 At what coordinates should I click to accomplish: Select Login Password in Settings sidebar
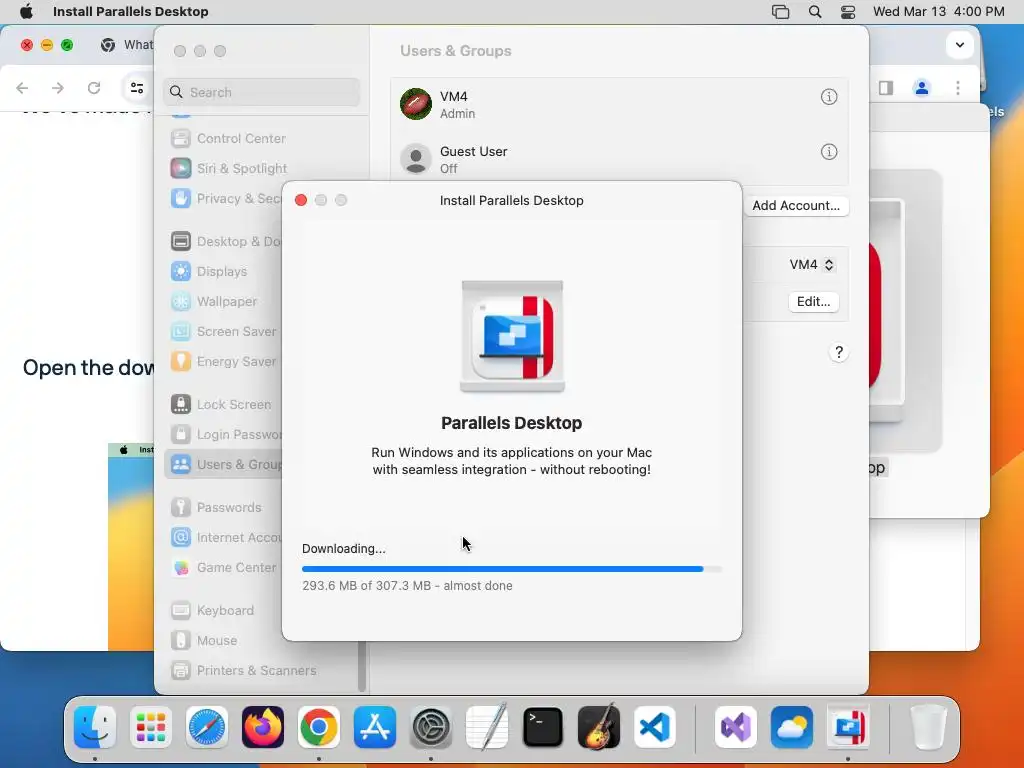[x=224, y=435]
